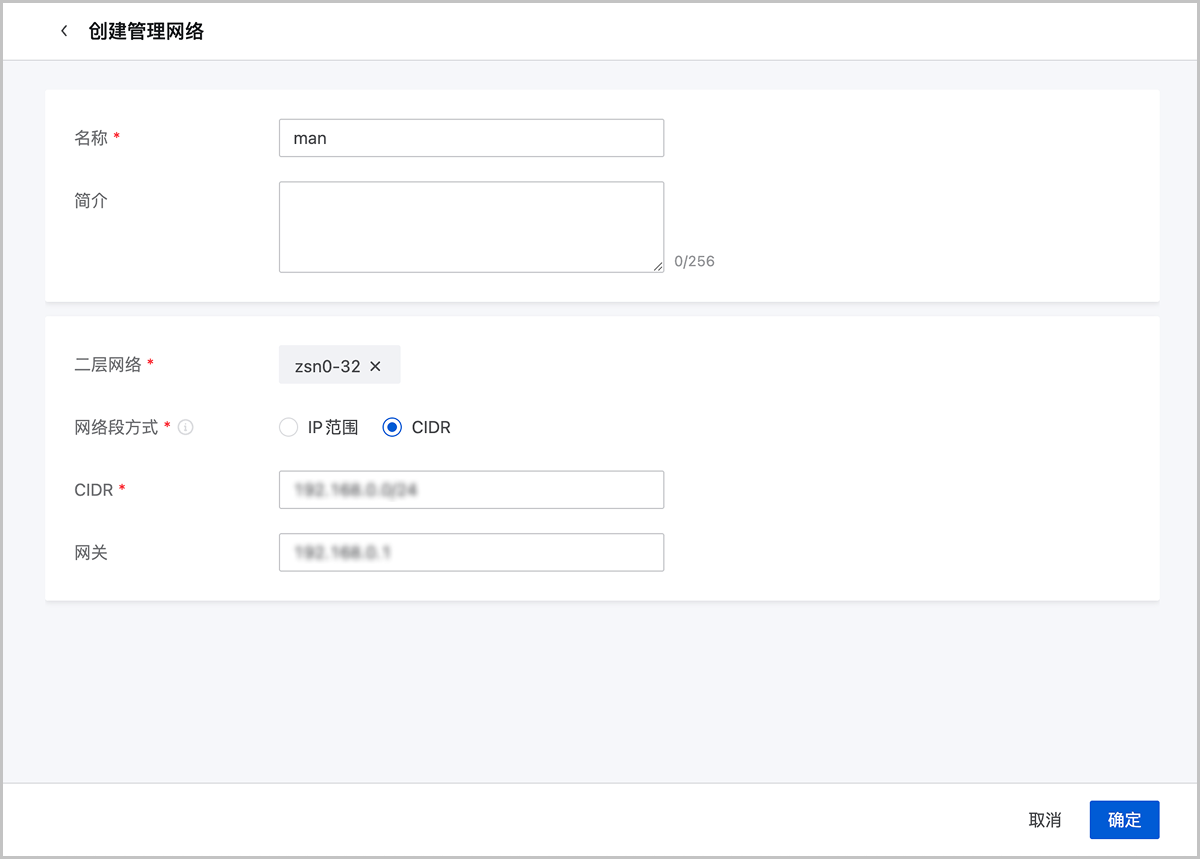The width and height of the screenshot is (1200, 859).
Task: Click the info icon beside 网络段方式
Action: point(186,427)
